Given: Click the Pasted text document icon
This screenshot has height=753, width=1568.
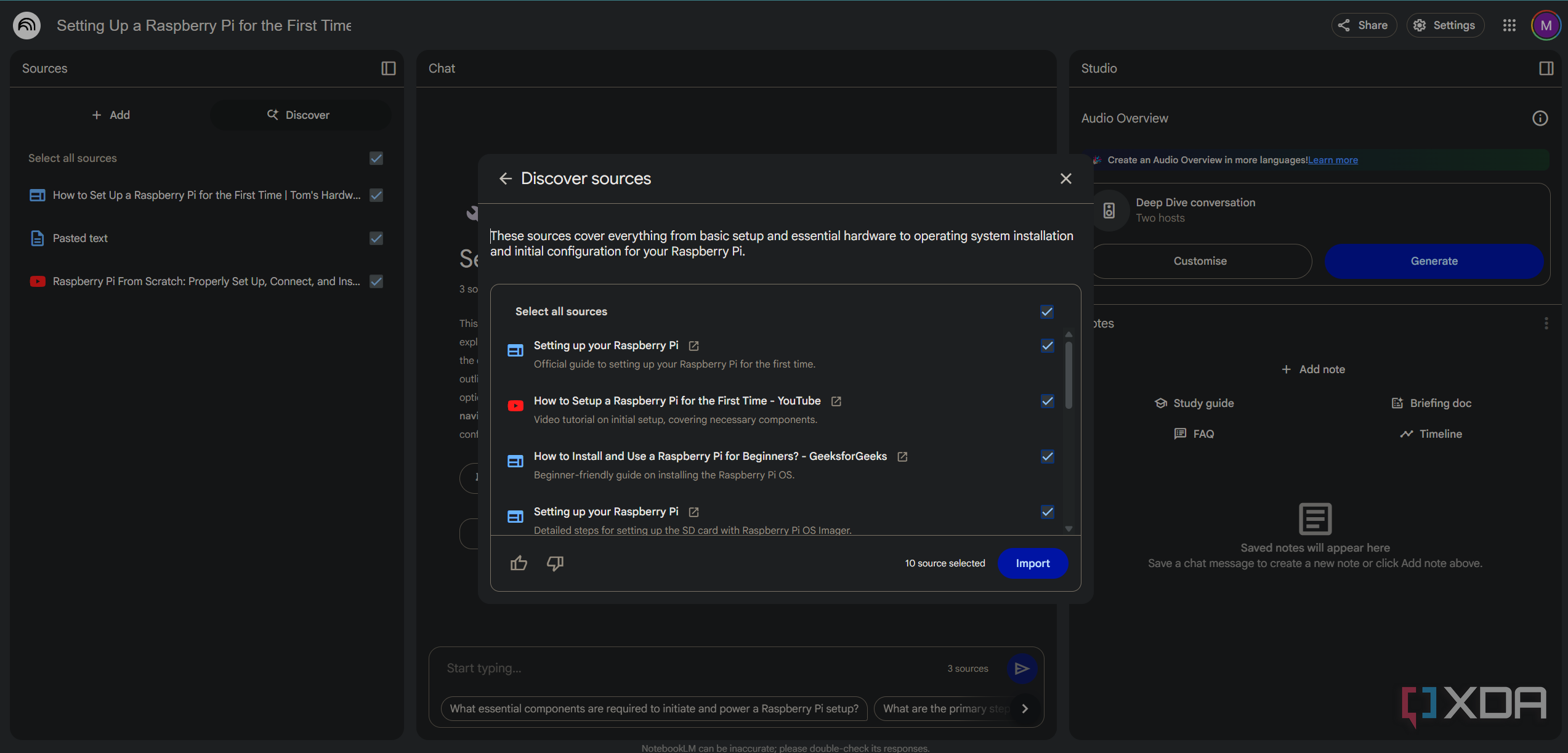Looking at the screenshot, I should point(38,238).
